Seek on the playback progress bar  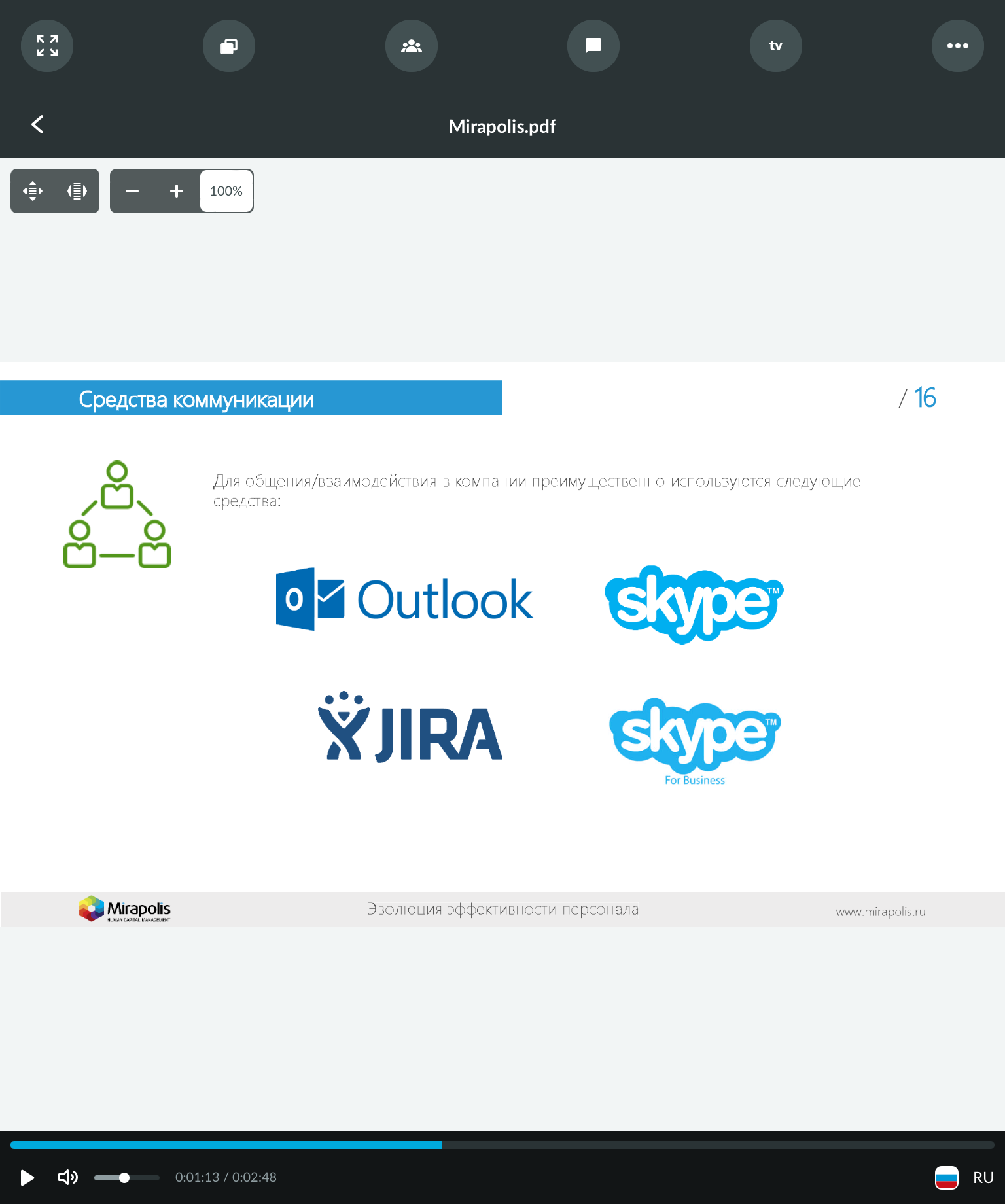502,1145
